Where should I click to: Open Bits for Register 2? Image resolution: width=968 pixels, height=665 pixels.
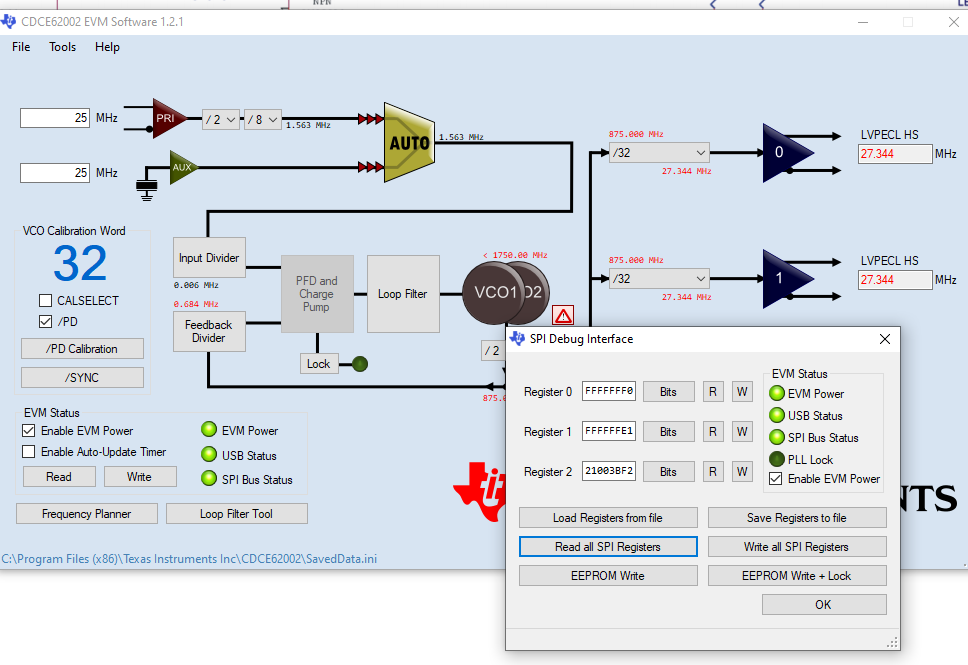tap(669, 472)
